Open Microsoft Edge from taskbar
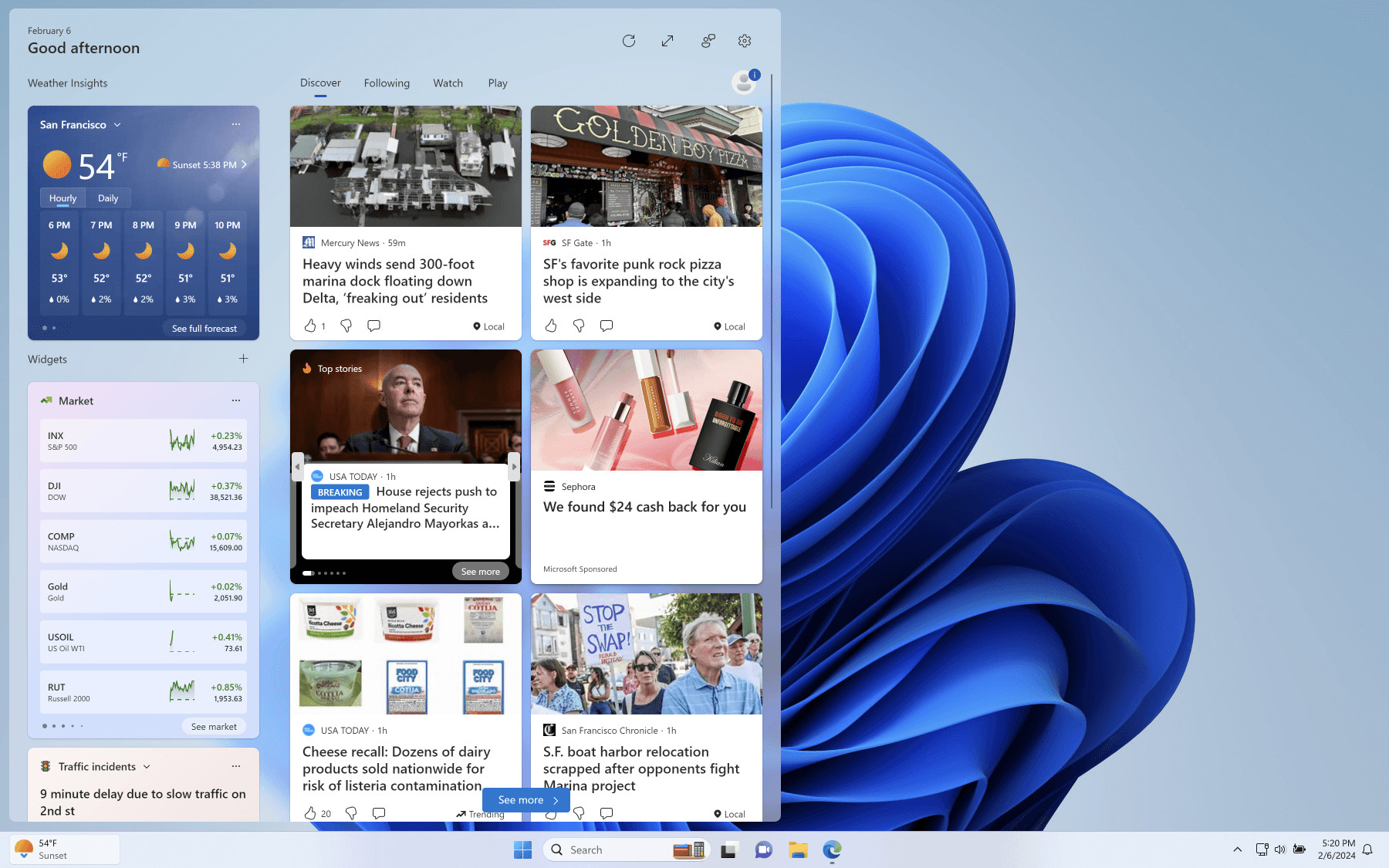The width and height of the screenshot is (1389, 868). (x=832, y=849)
